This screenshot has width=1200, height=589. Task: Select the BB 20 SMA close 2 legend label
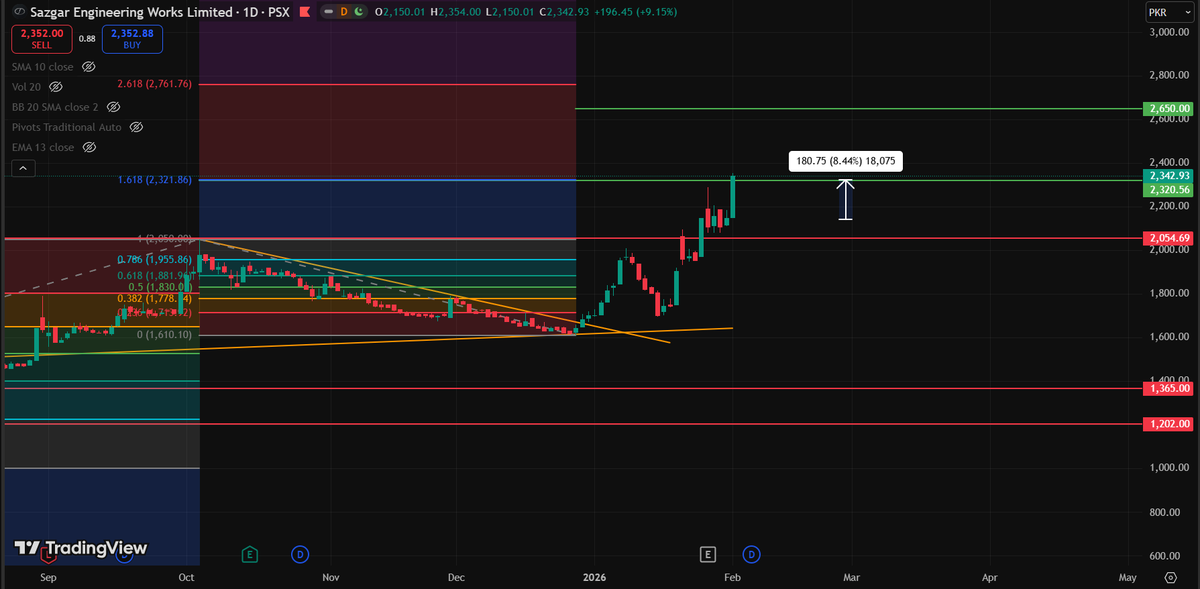(x=55, y=107)
